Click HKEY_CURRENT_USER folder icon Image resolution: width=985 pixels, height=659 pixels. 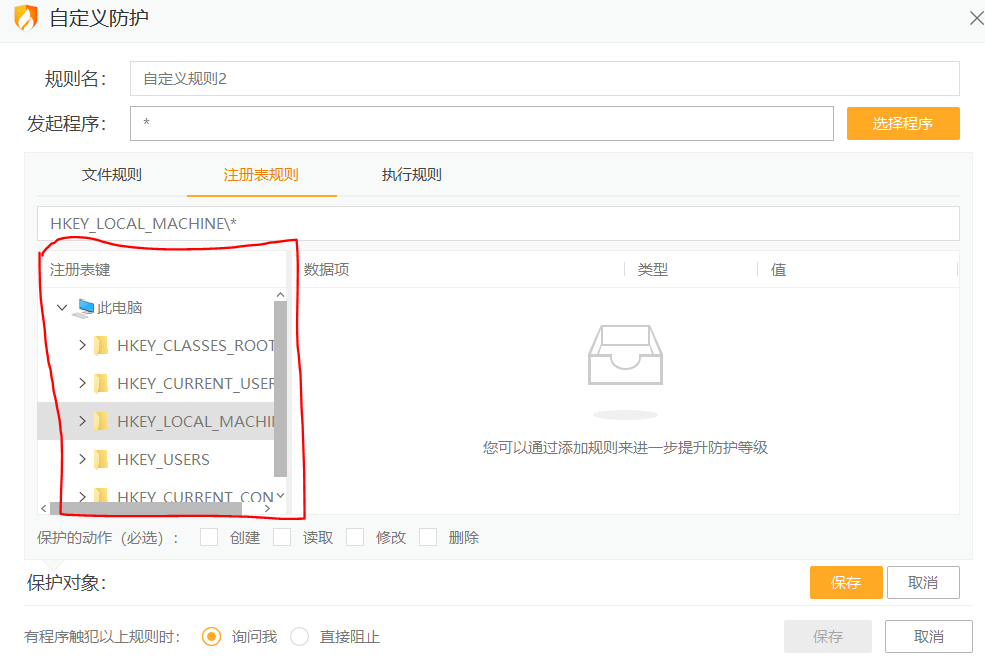pos(101,383)
